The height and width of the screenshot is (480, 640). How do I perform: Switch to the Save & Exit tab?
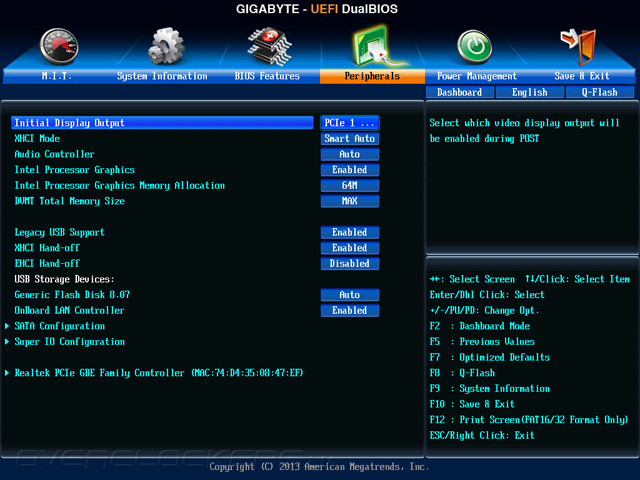click(x=582, y=76)
